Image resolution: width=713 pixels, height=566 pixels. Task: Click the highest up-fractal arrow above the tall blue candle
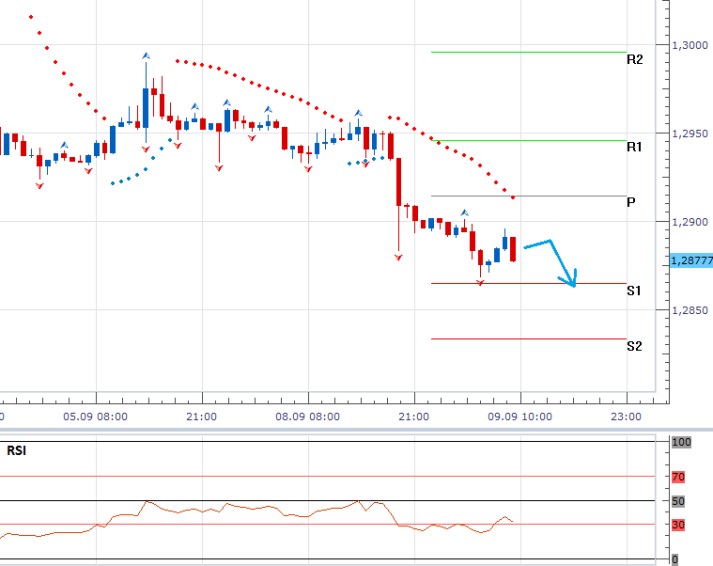[146, 56]
